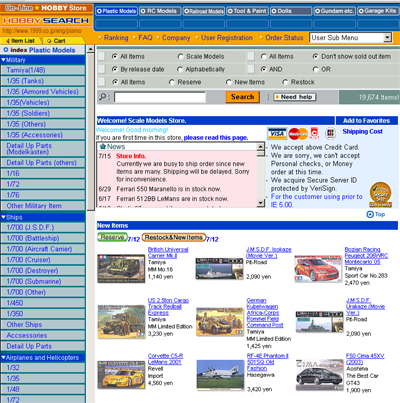Click the Need help button
This screenshot has width=400, height=403.
click(x=295, y=97)
